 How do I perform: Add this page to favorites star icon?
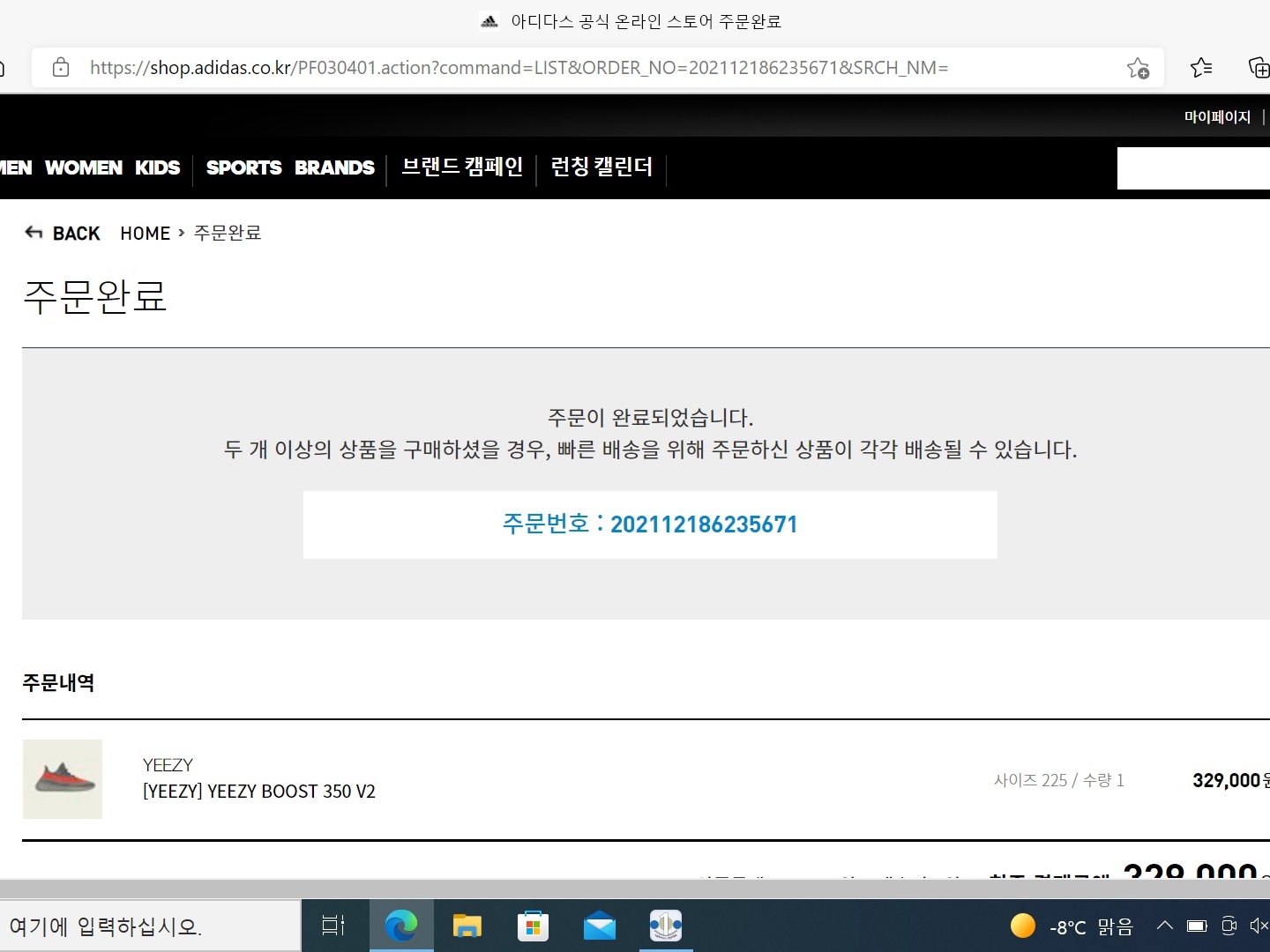tap(1138, 68)
